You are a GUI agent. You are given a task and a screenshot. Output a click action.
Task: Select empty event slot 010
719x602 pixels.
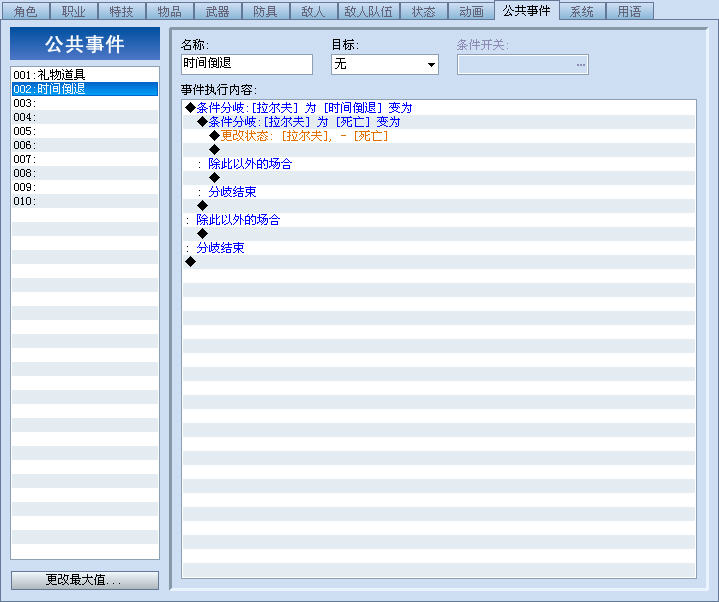(85, 201)
